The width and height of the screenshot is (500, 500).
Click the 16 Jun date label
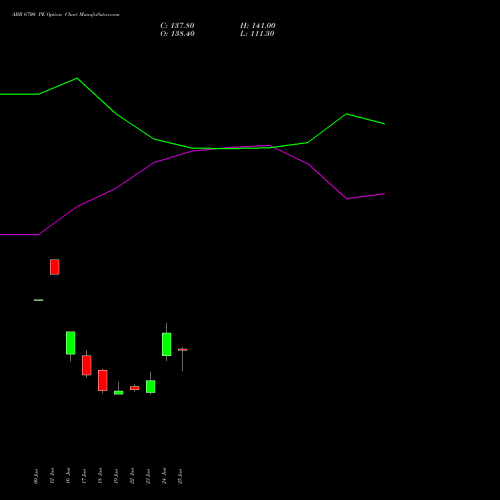[x=68, y=476]
